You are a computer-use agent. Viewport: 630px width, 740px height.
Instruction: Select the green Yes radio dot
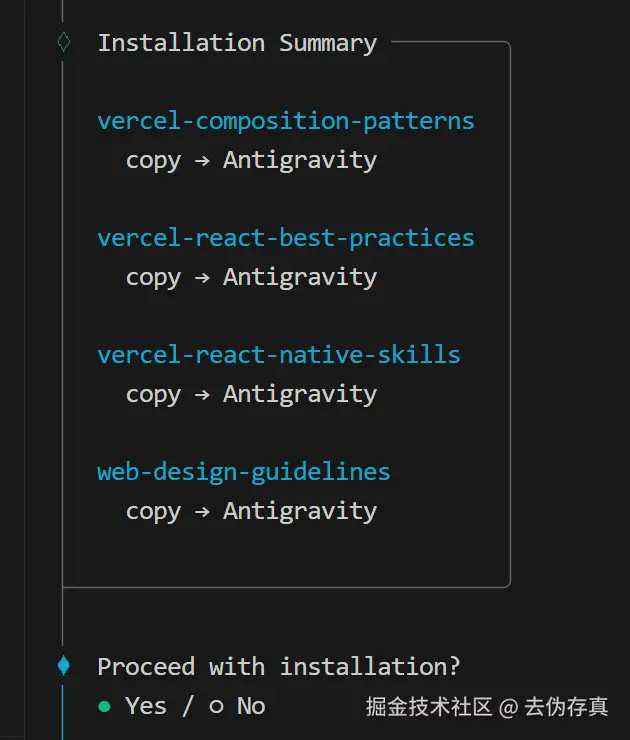pyautogui.click(x=105, y=706)
